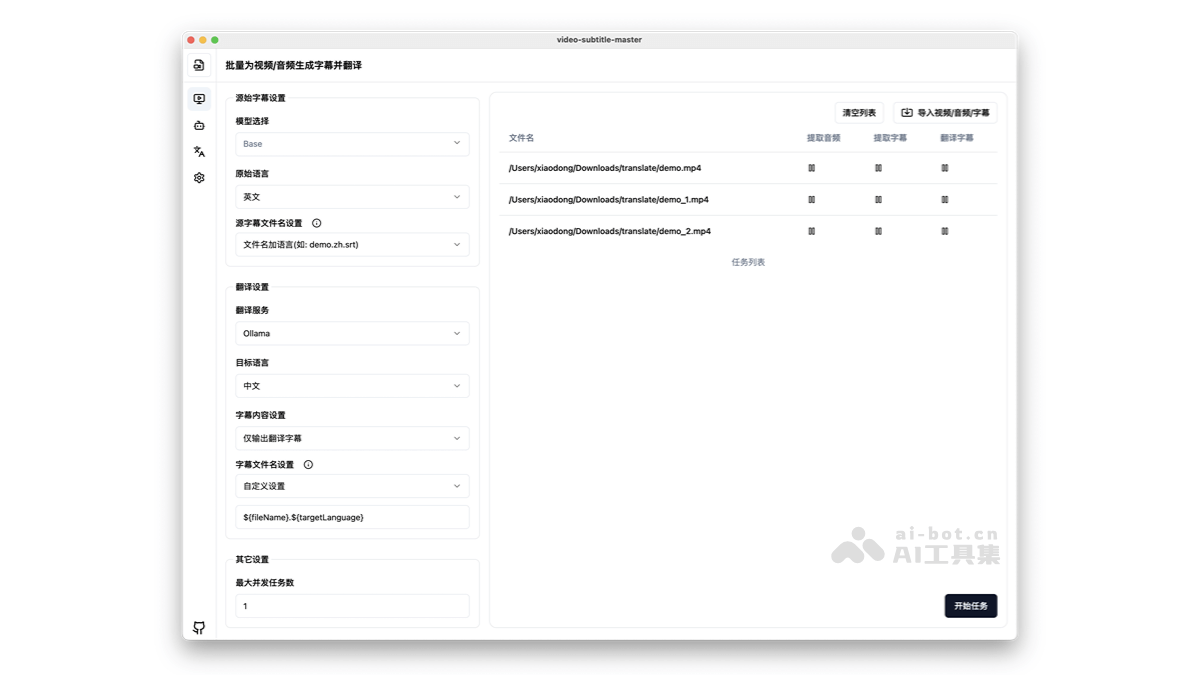Click the ${fileName}.${targetLanguage} template field
1200x675 pixels.
pos(352,517)
